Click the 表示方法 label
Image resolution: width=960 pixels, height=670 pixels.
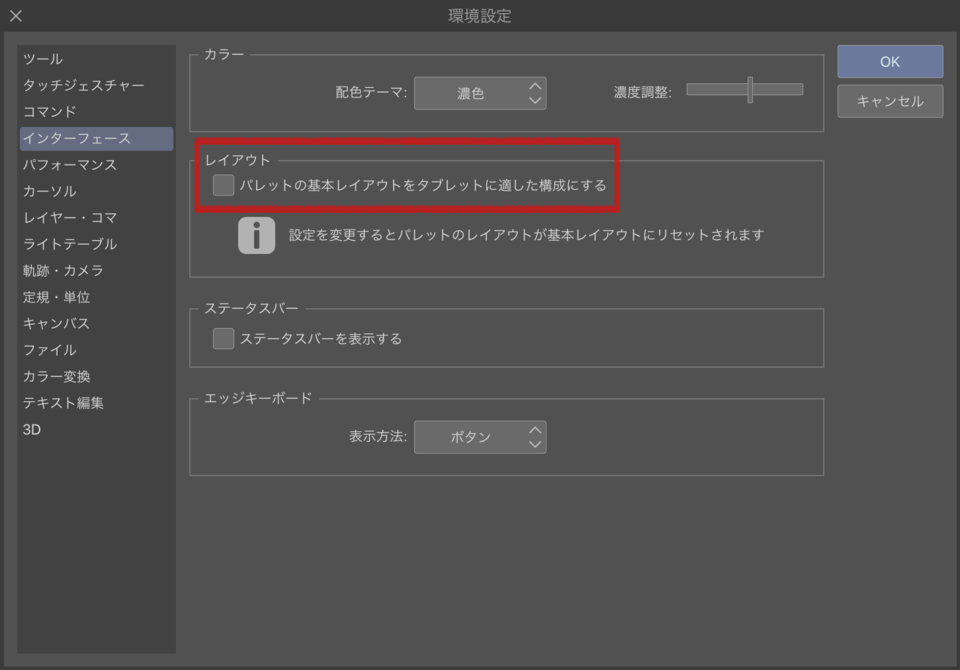[378, 436]
